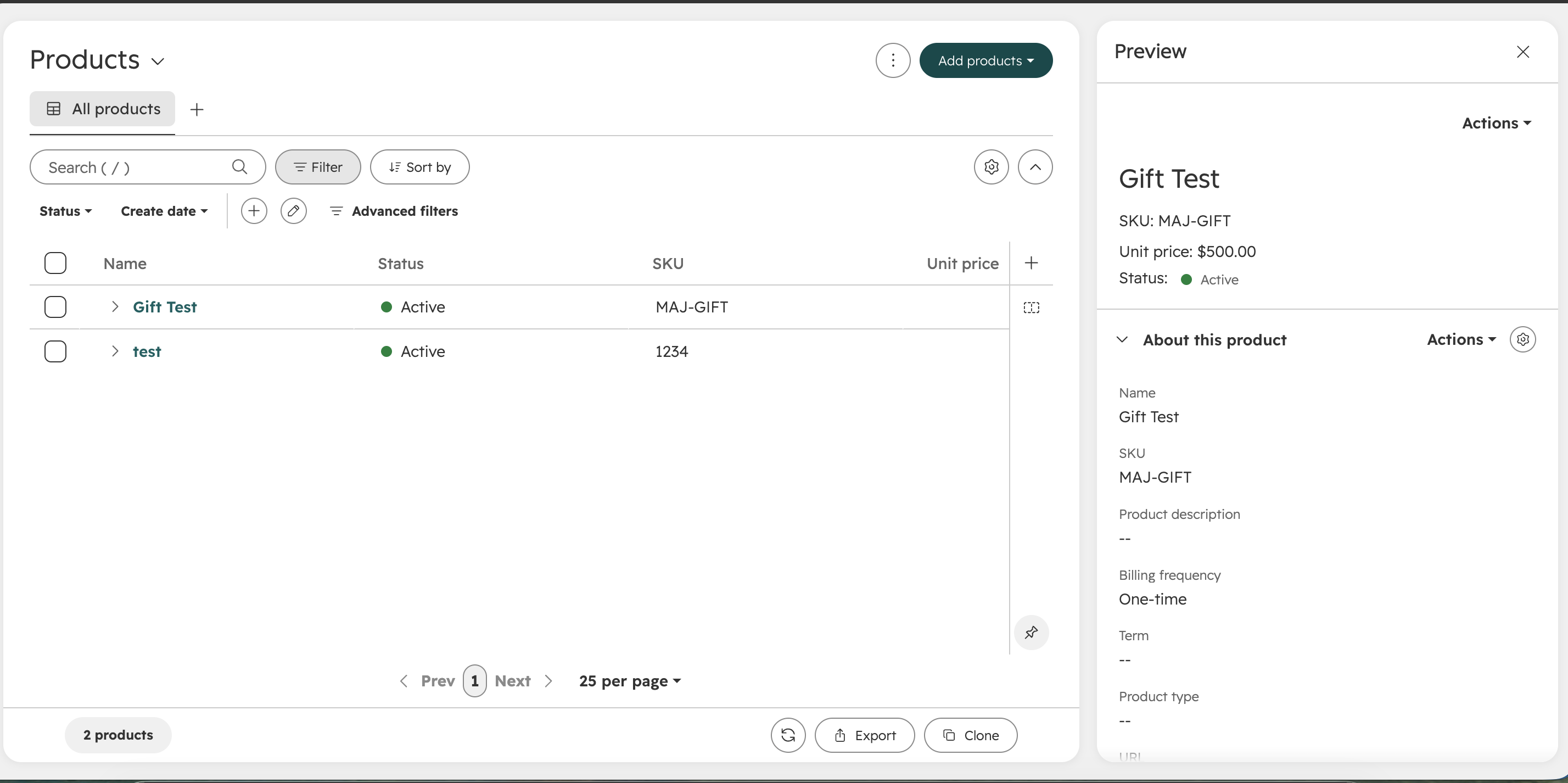The image size is (1568, 783).
Task: Click the Filter button
Action: 318,167
